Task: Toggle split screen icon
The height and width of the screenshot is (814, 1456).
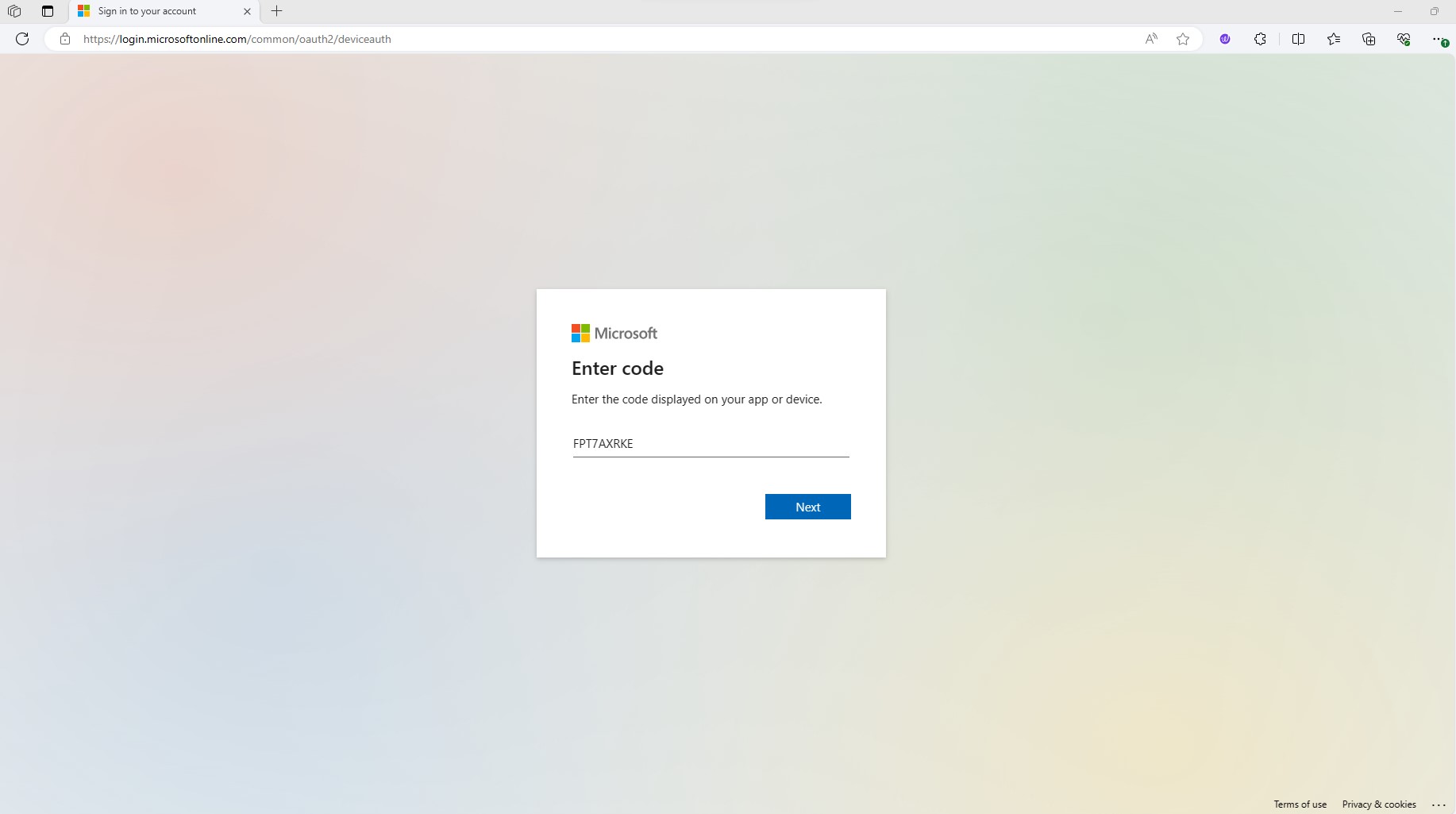Action: [x=1299, y=39]
